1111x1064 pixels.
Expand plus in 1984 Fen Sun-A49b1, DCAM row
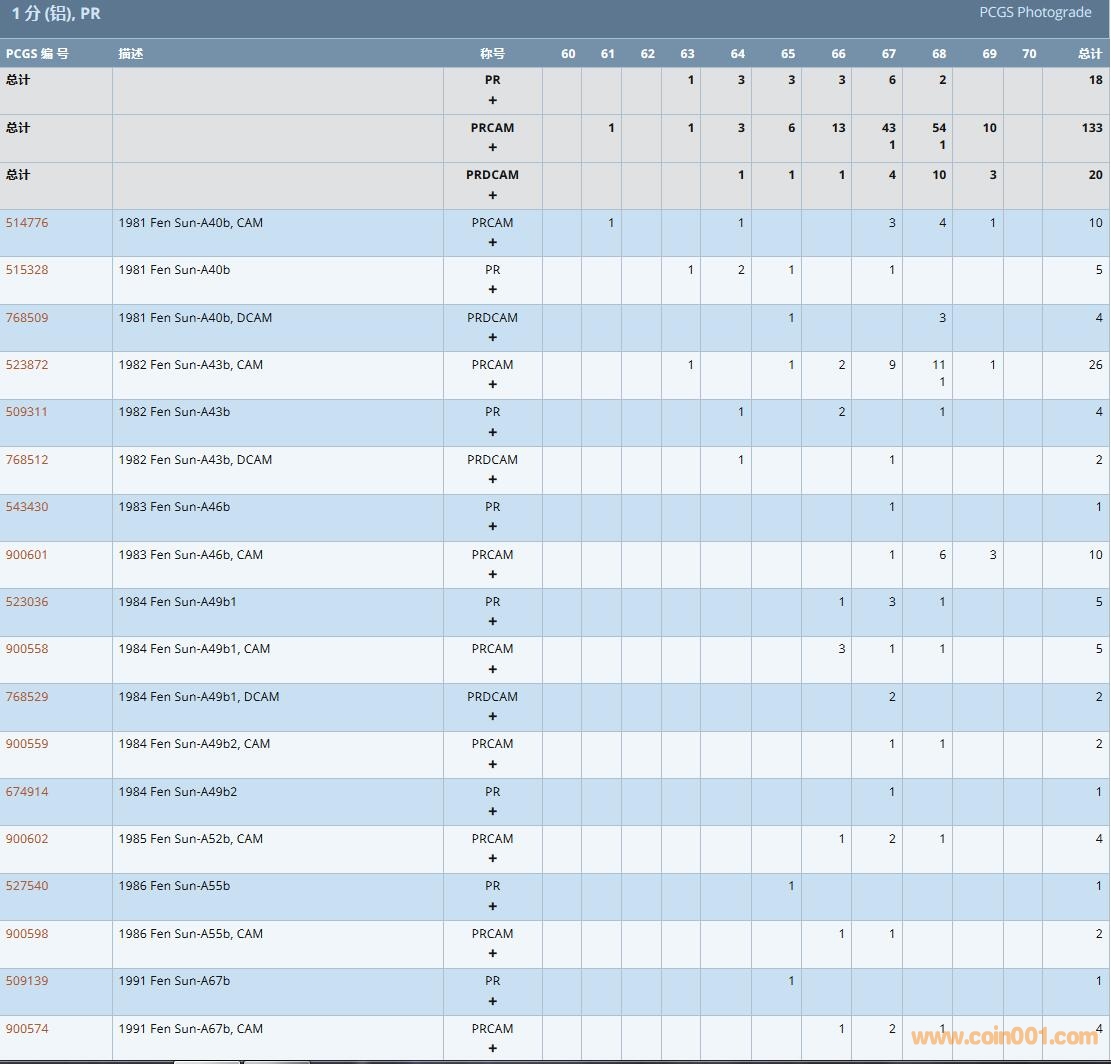(x=492, y=716)
